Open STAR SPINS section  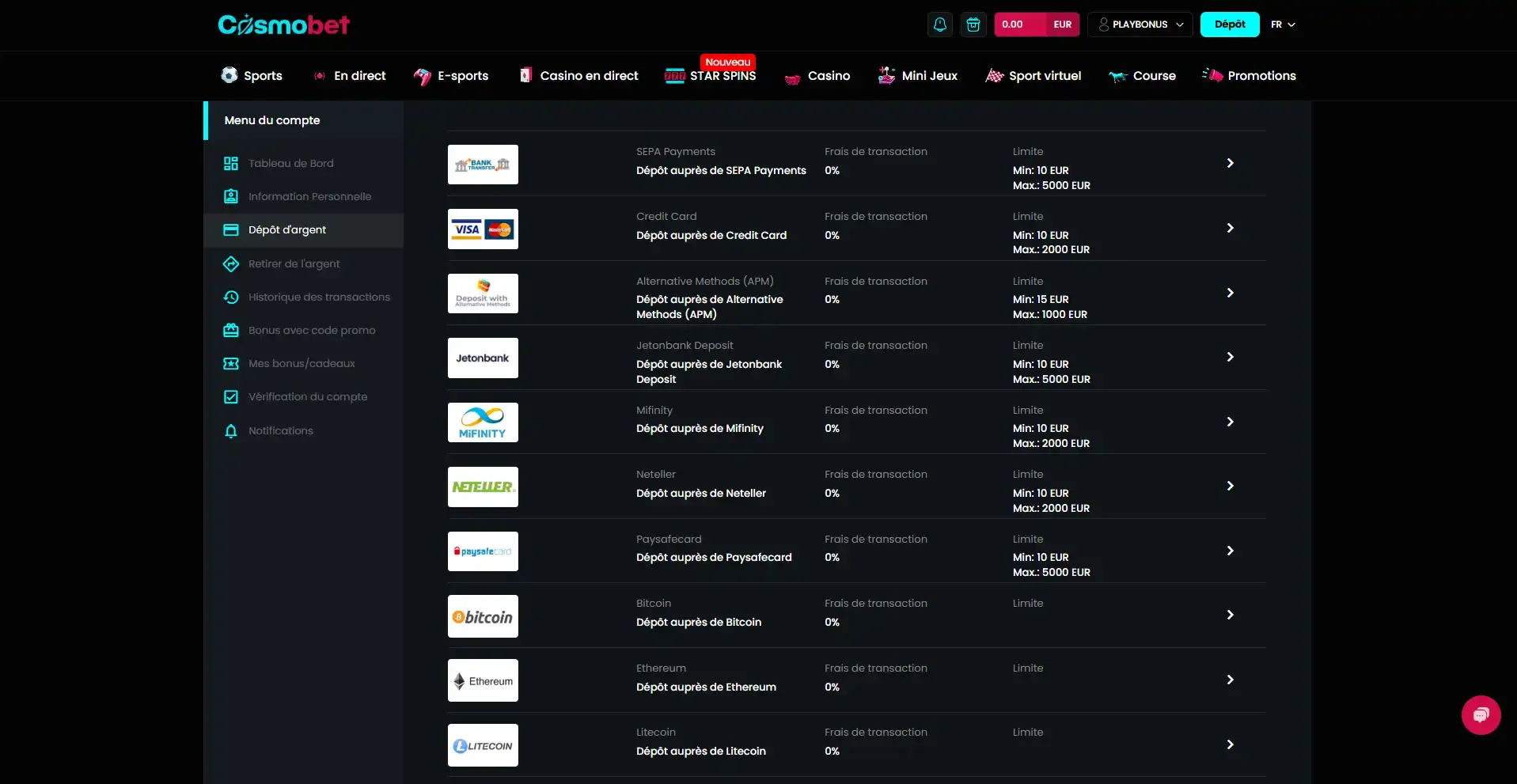click(x=711, y=76)
